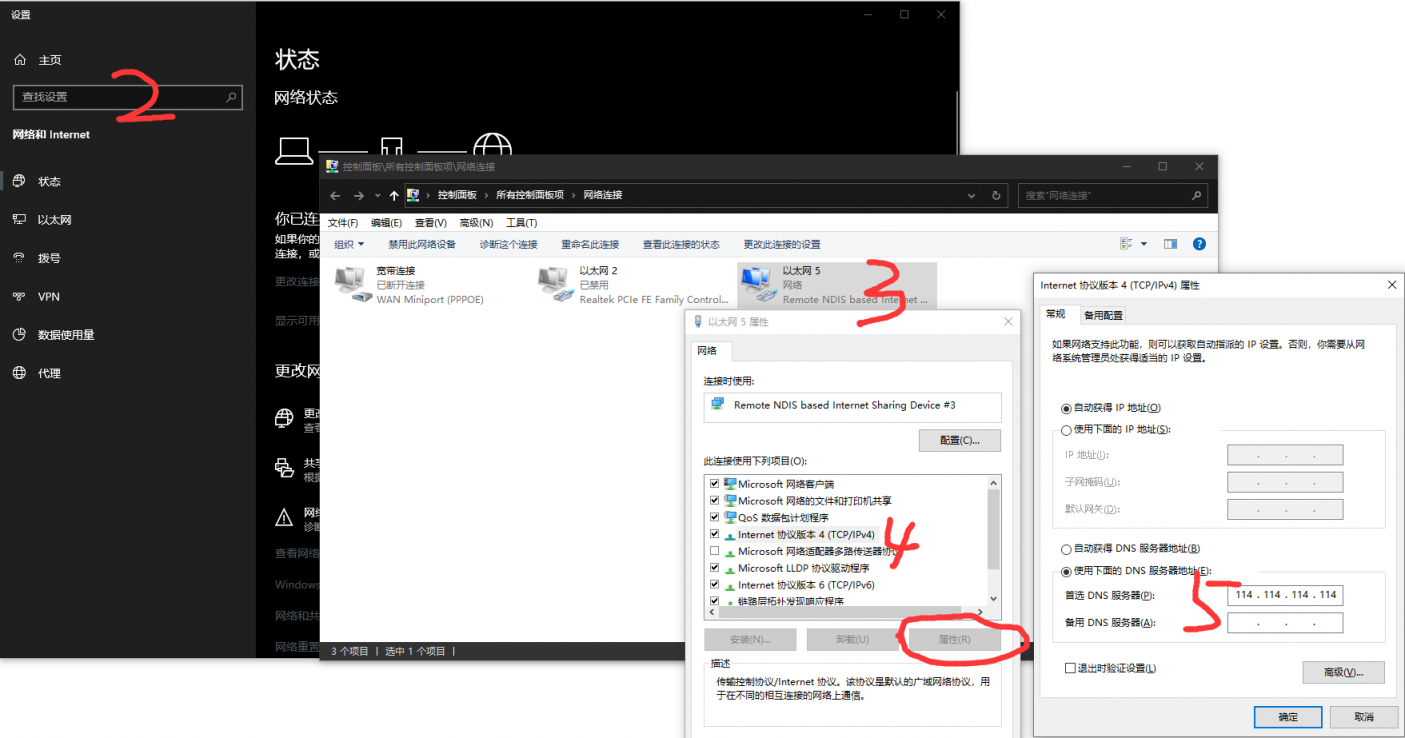
Task: Click the 首选 DNS 服务器 input field
Action: pos(1285,595)
